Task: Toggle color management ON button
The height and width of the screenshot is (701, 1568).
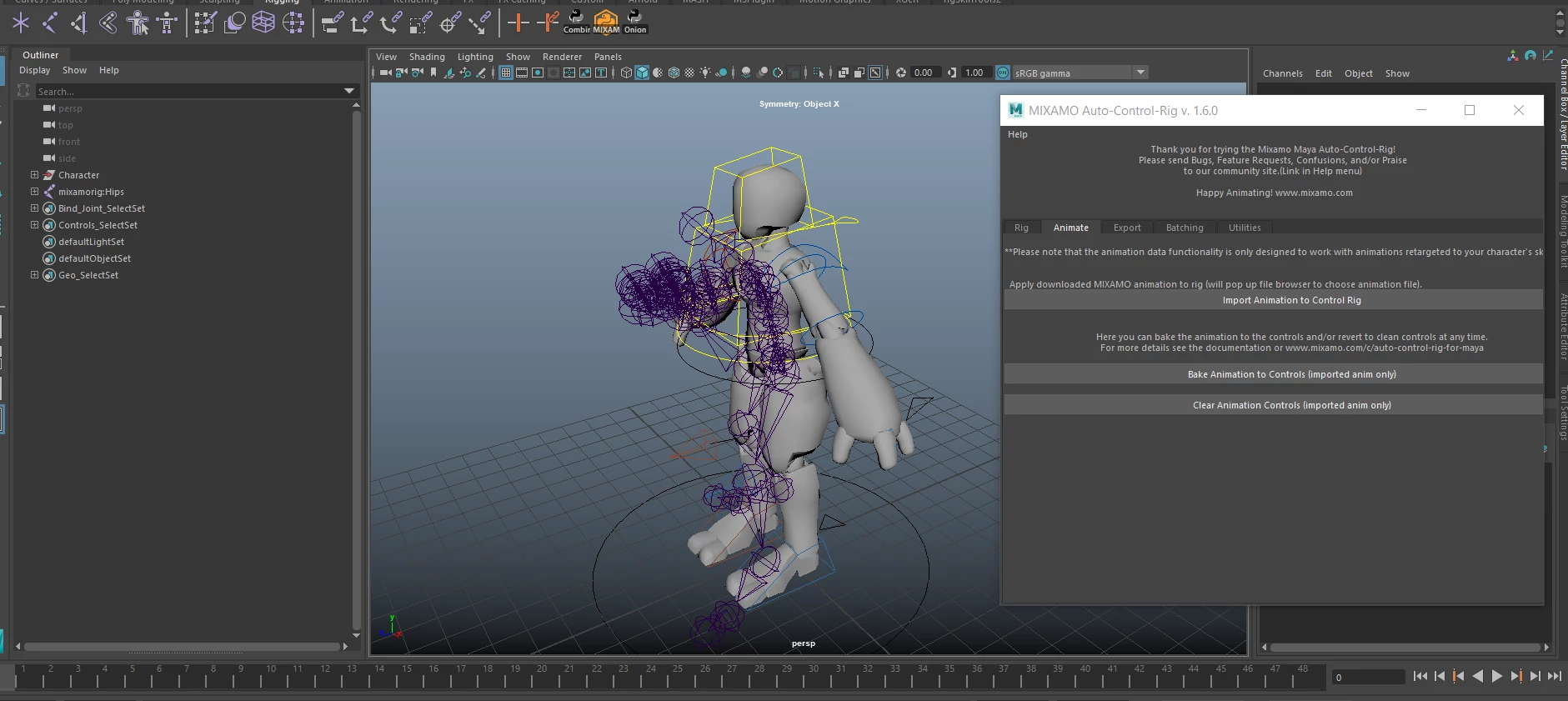Action: coord(1003,73)
